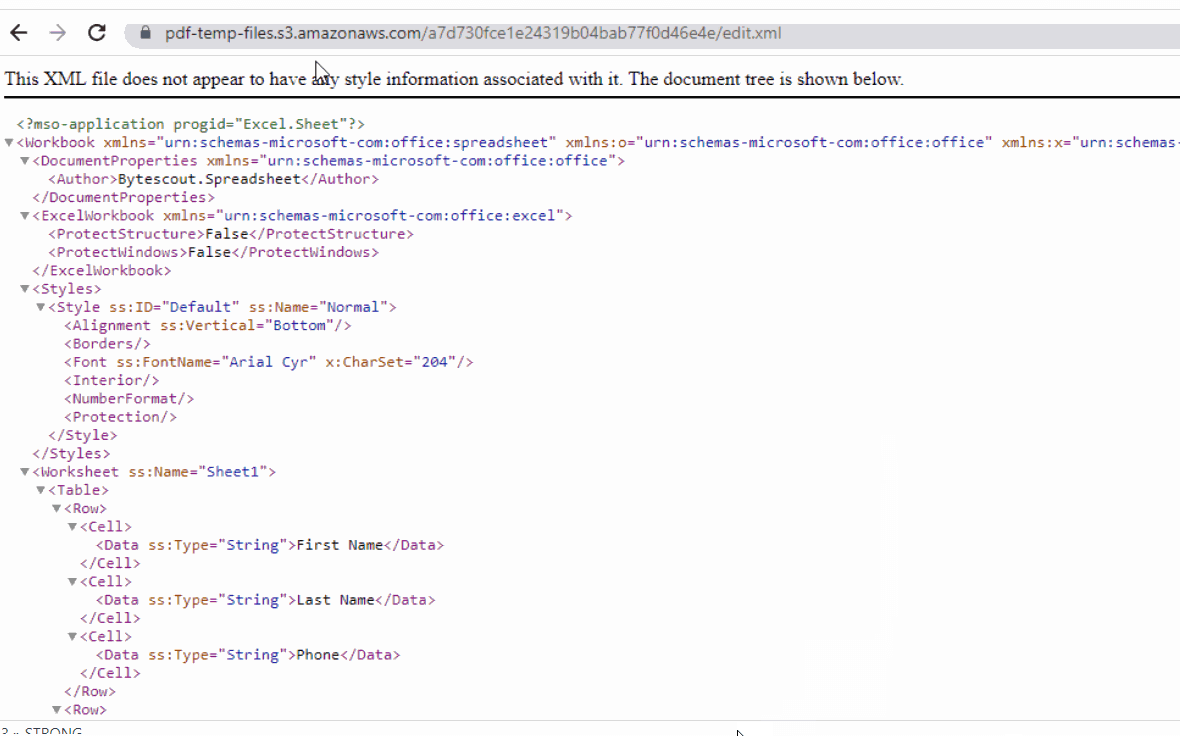1180x736 pixels.
Task: Navigate back using the browser back arrow
Action: [x=18, y=32]
